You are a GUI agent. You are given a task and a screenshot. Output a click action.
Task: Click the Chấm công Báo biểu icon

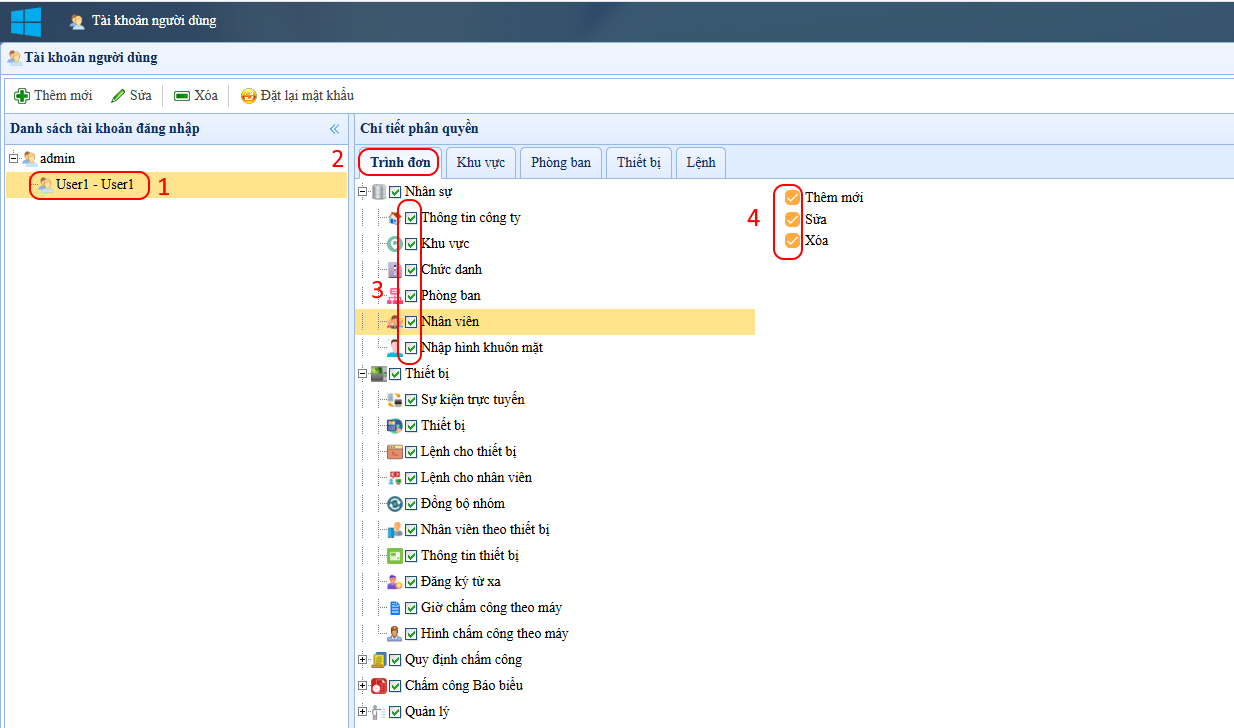click(379, 686)
